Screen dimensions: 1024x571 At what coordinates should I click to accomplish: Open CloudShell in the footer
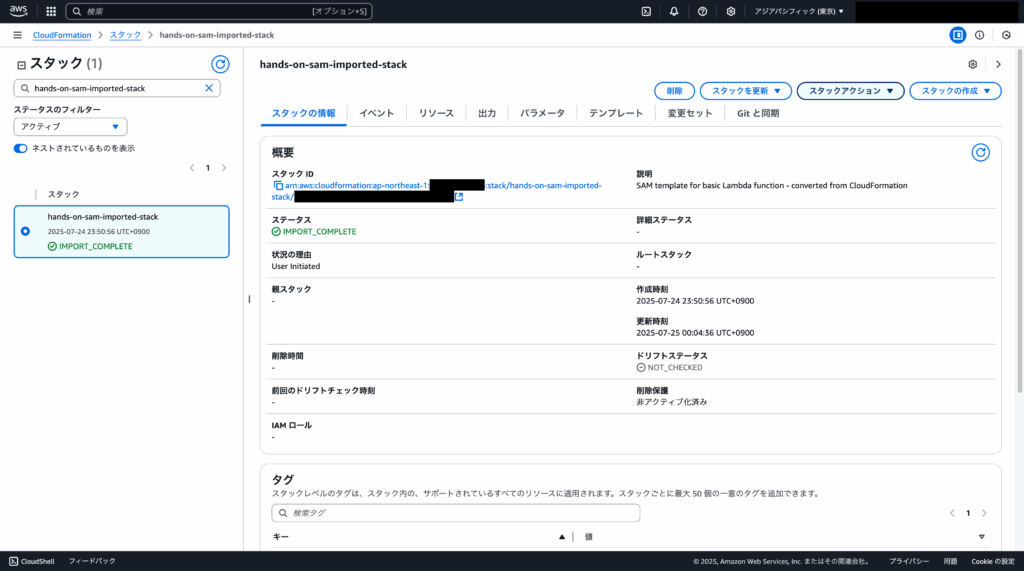(31, 561)
